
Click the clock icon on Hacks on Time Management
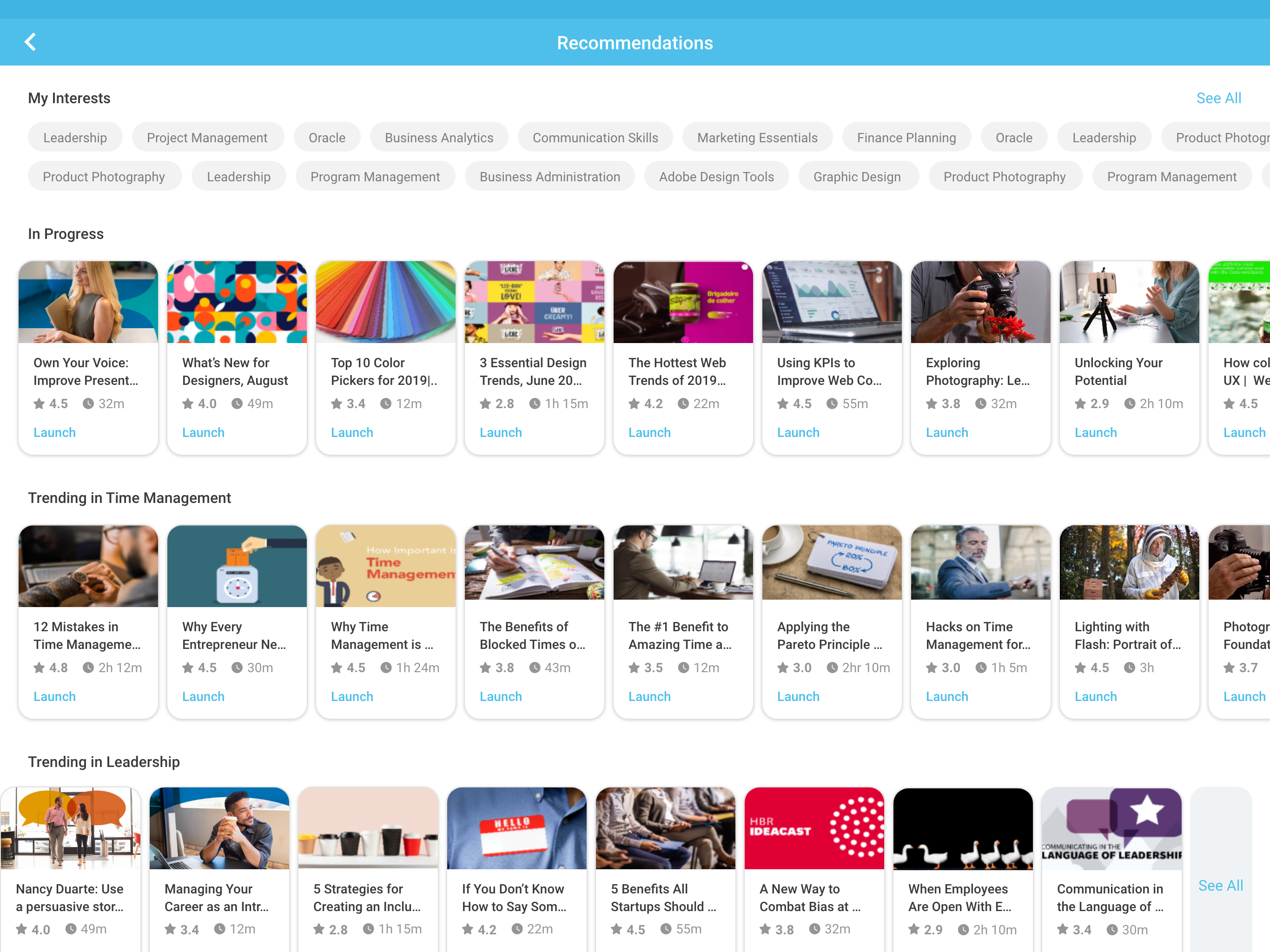(981, 668)
